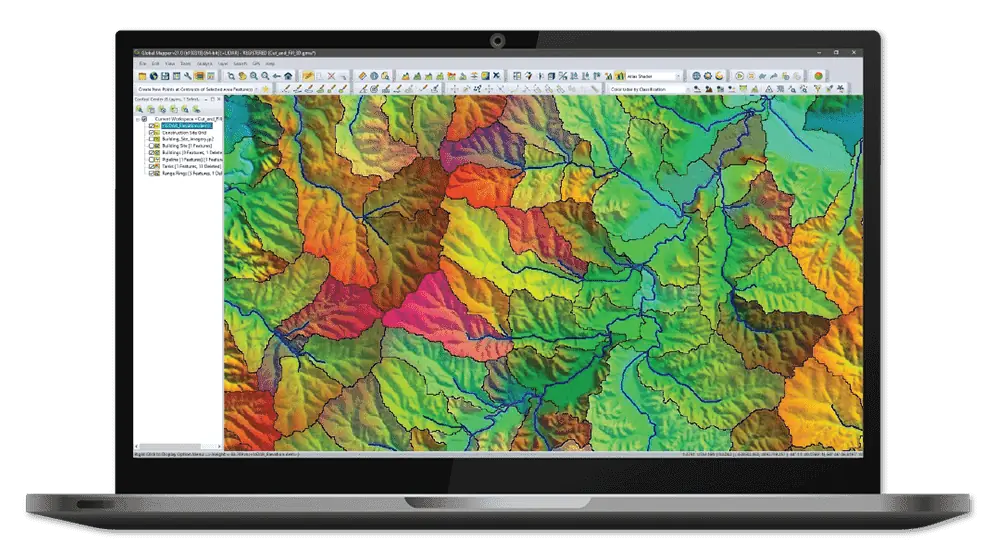
Task: Select the Pan hand tool
Action: click(x=242, y=76)
